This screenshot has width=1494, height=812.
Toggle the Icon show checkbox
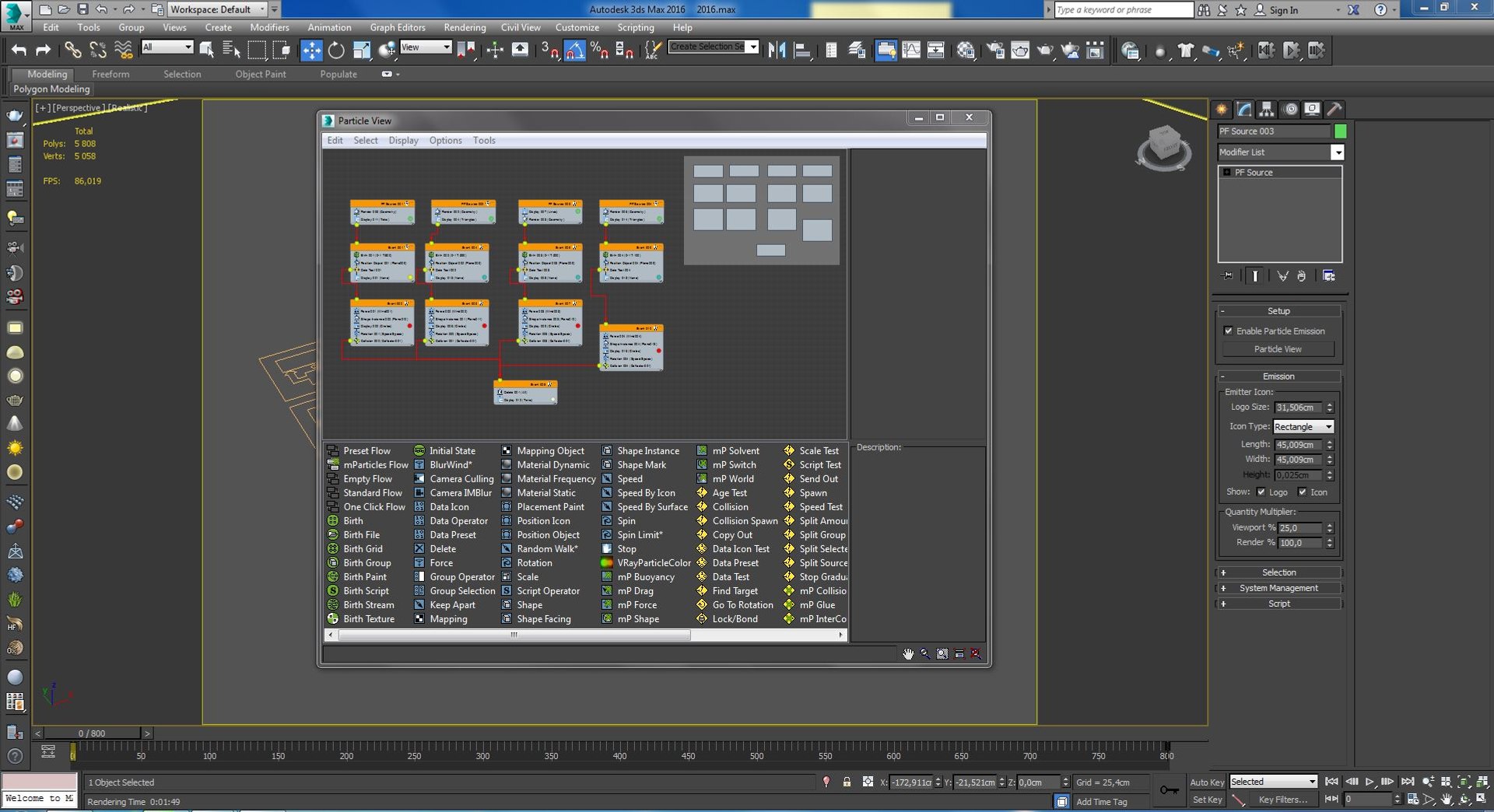tap(1303, 492)
